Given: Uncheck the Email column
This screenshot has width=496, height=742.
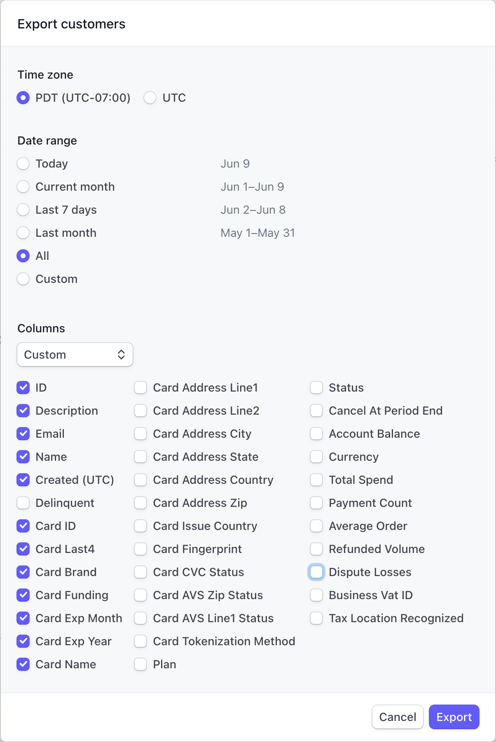Looking at the screenshot, I should click(x=23, y=434).
